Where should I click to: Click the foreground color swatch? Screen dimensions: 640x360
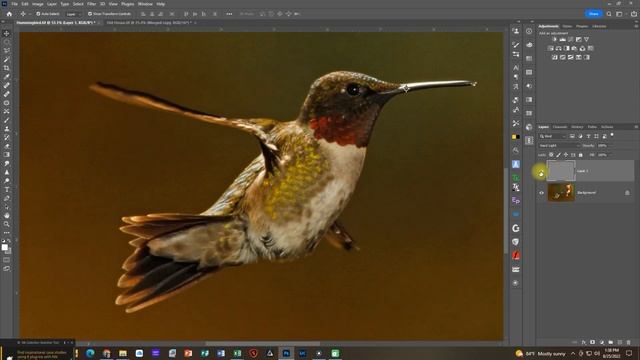point(4,247)
